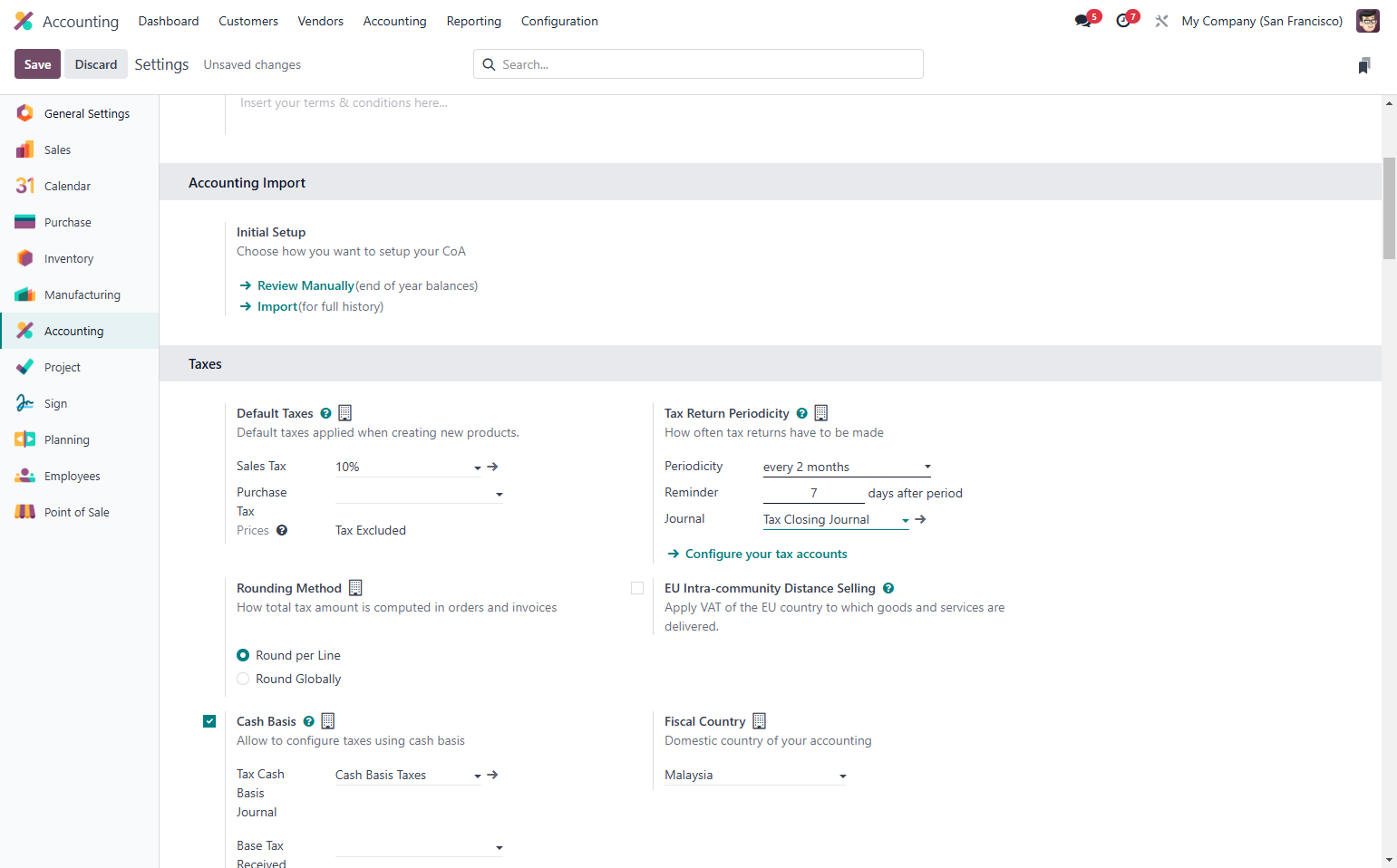Click company-specific building icon beside Fiscal Country
This screenshot has width=1397, height=868.
coord(760,721)
